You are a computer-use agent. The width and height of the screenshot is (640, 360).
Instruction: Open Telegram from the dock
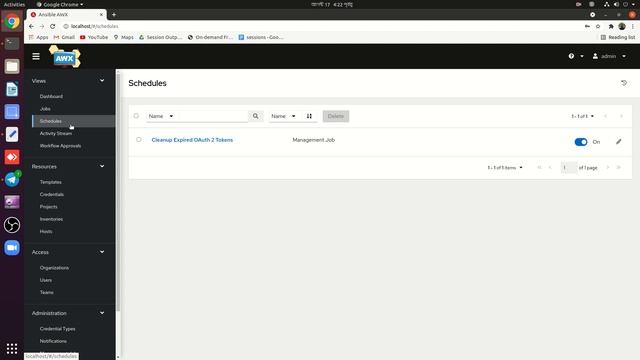coord(12,180)
